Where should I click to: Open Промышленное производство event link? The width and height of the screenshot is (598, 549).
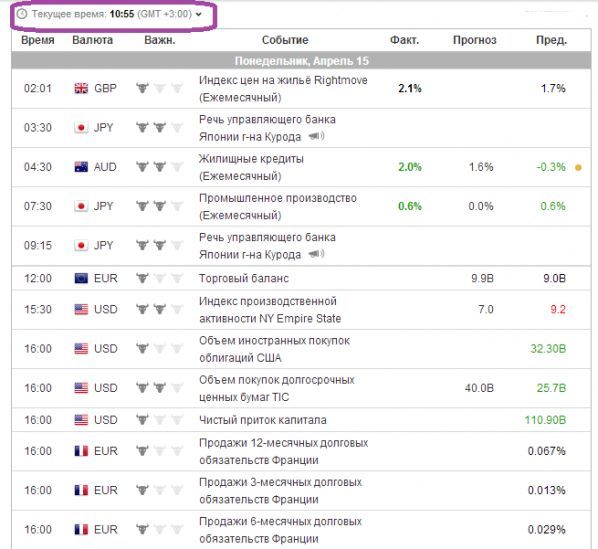pos(278,207)
